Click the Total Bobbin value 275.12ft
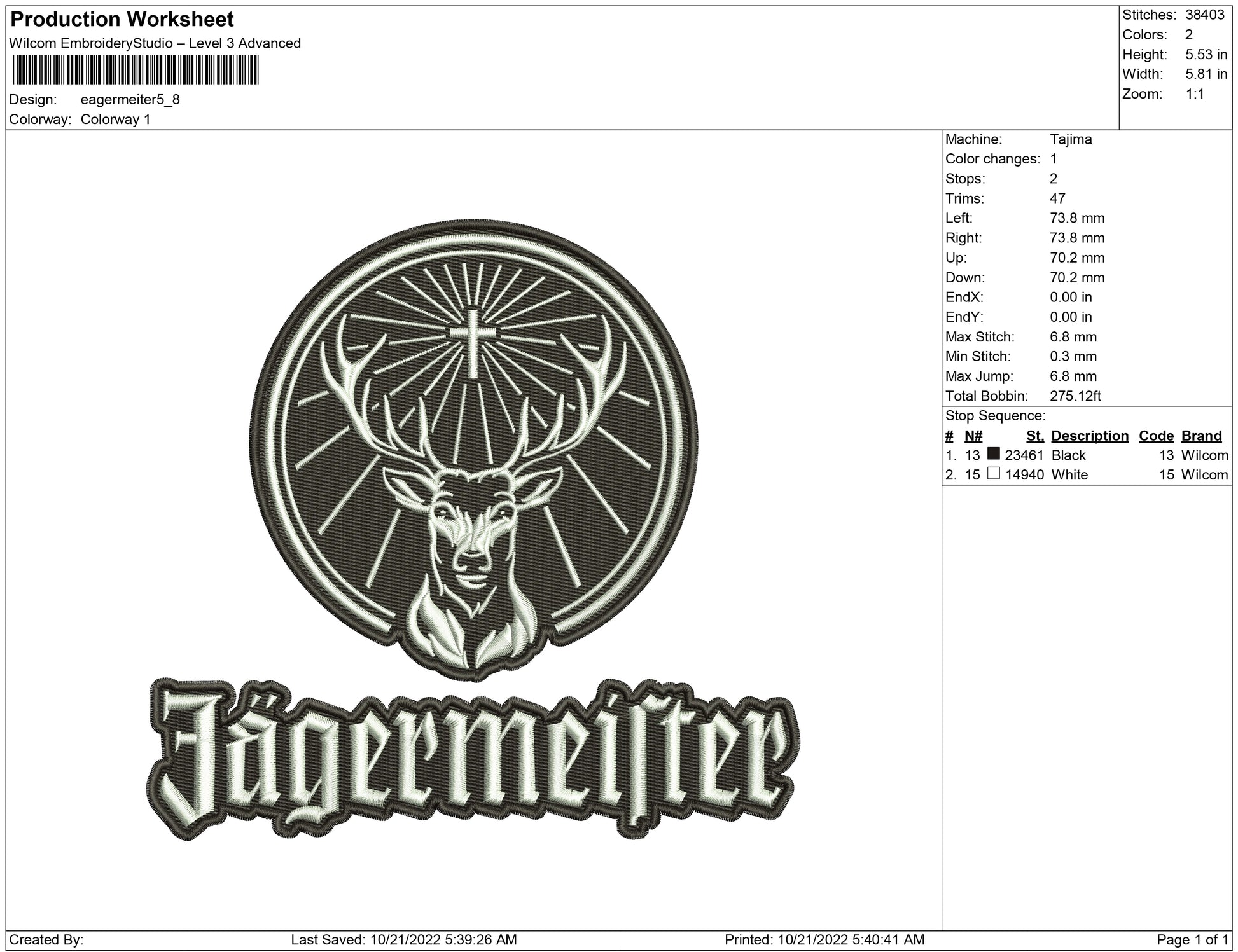 click(1075, 396)
